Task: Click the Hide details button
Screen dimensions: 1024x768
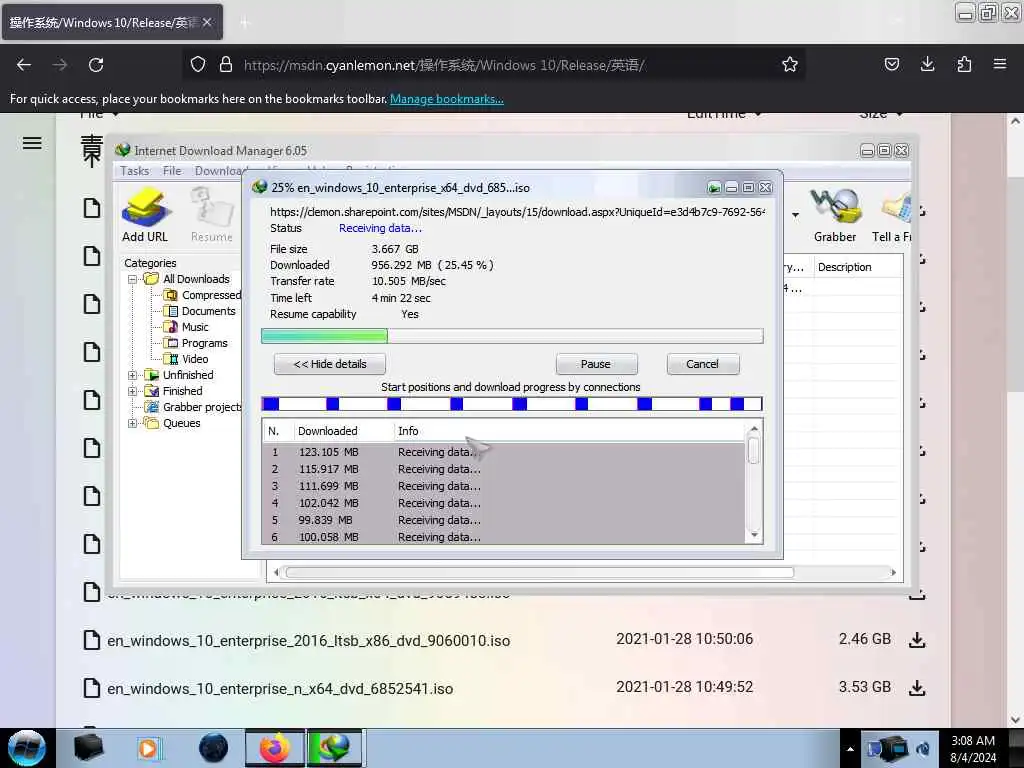Action: coord(330,364)
